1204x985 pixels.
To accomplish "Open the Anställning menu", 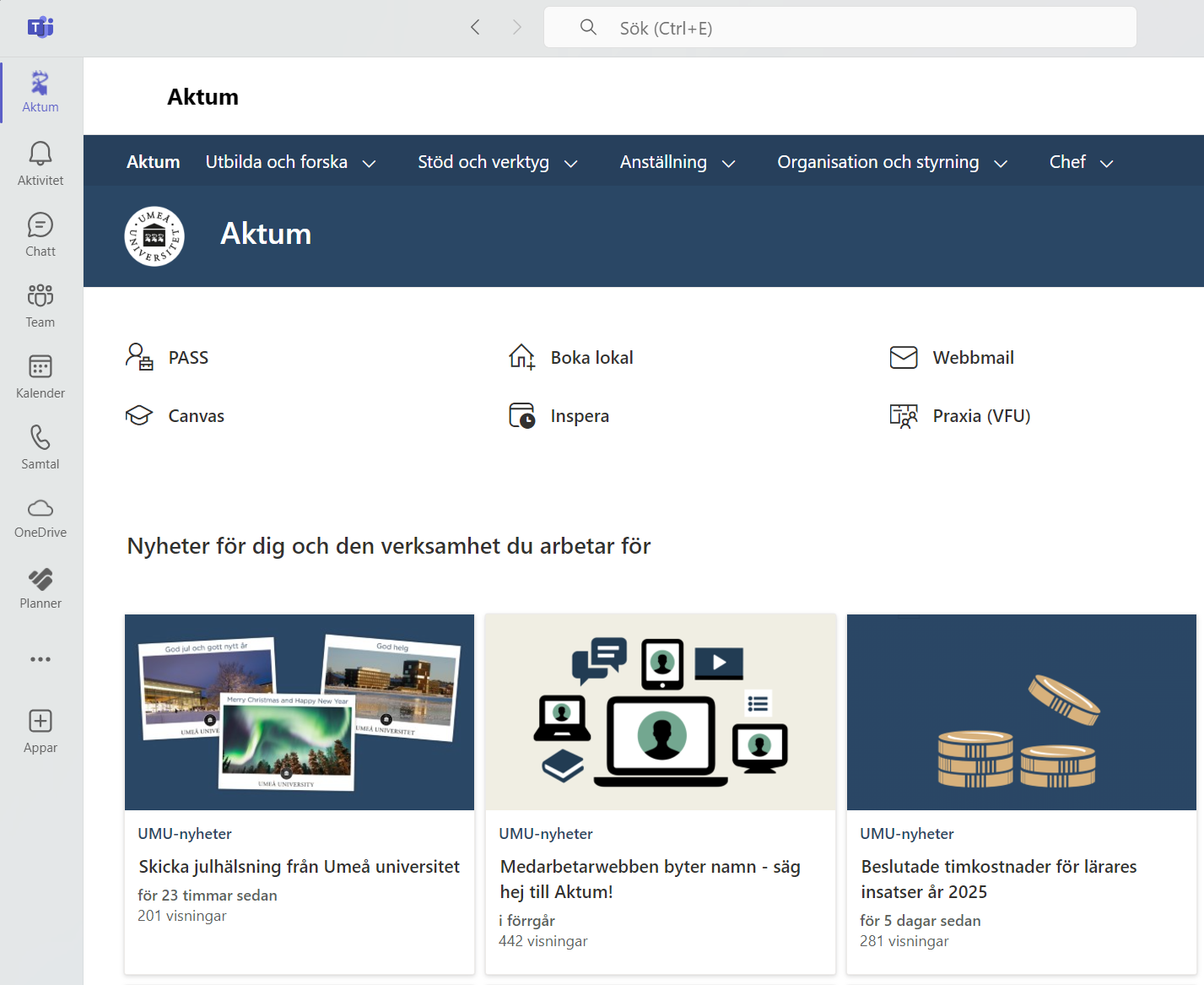I will pos(663,162).
